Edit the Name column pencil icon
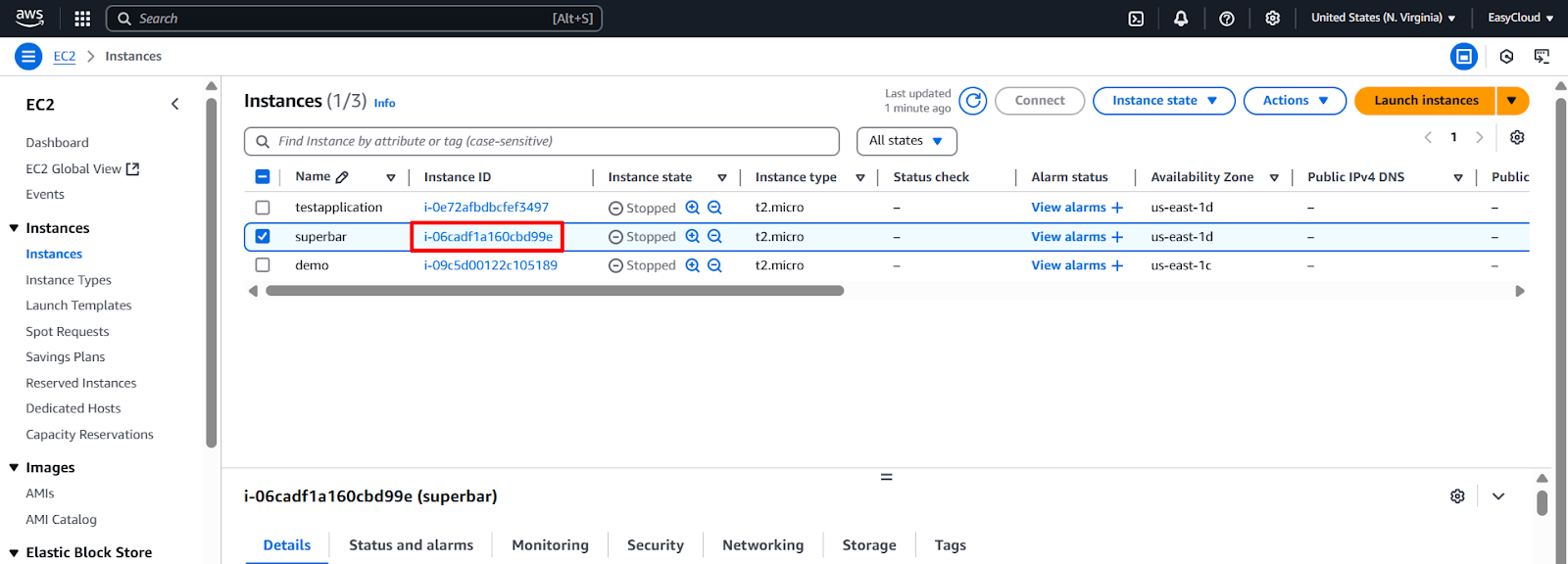The image size is (1568, 564). click(342, 177)
